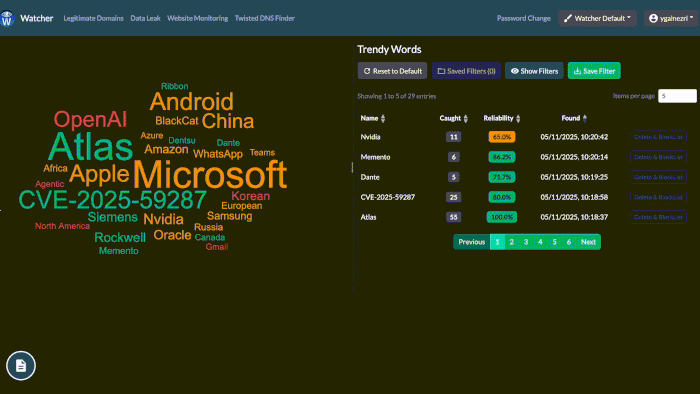Click Delete & Blocklist for Nvidia row
The image size is (700, 394).
658,137
